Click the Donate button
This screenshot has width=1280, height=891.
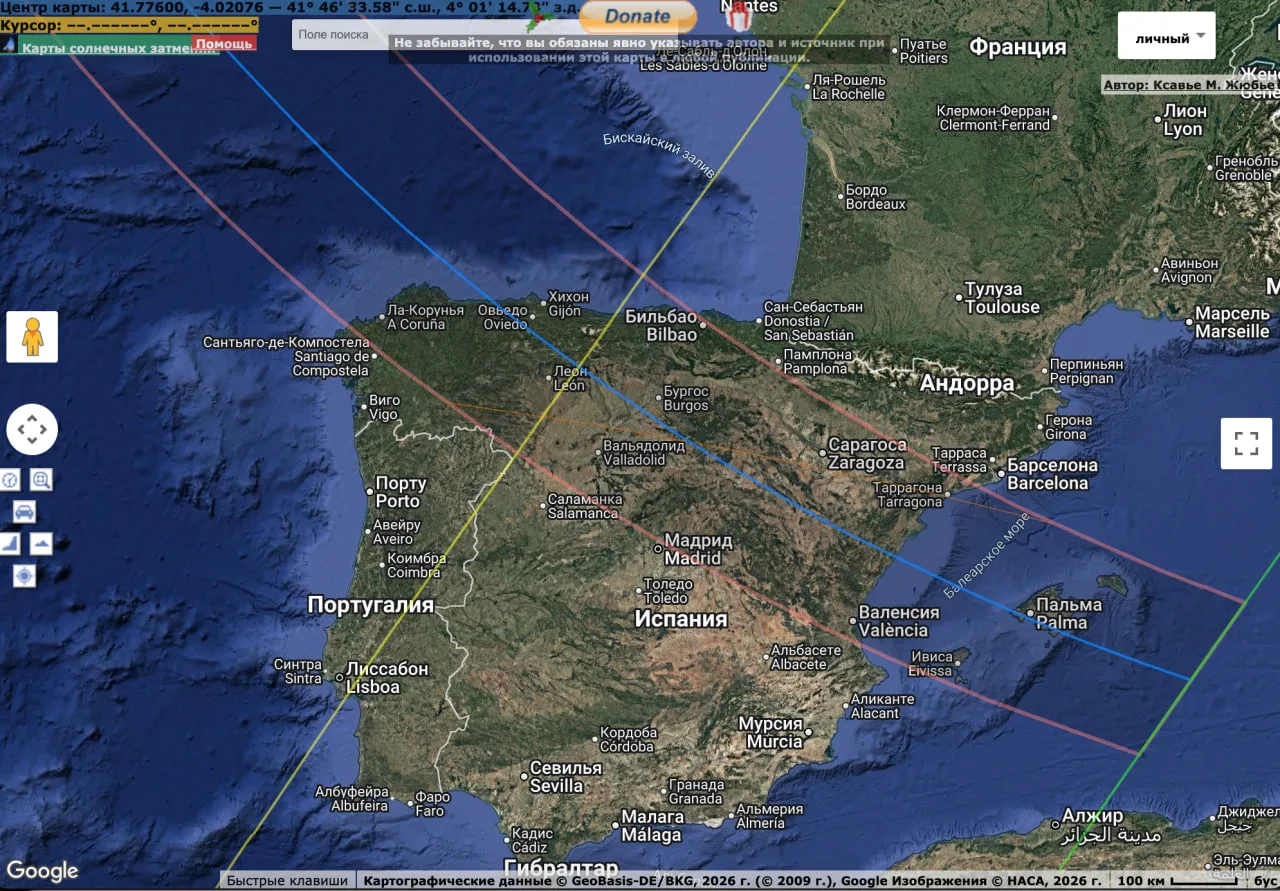(638, 17)
